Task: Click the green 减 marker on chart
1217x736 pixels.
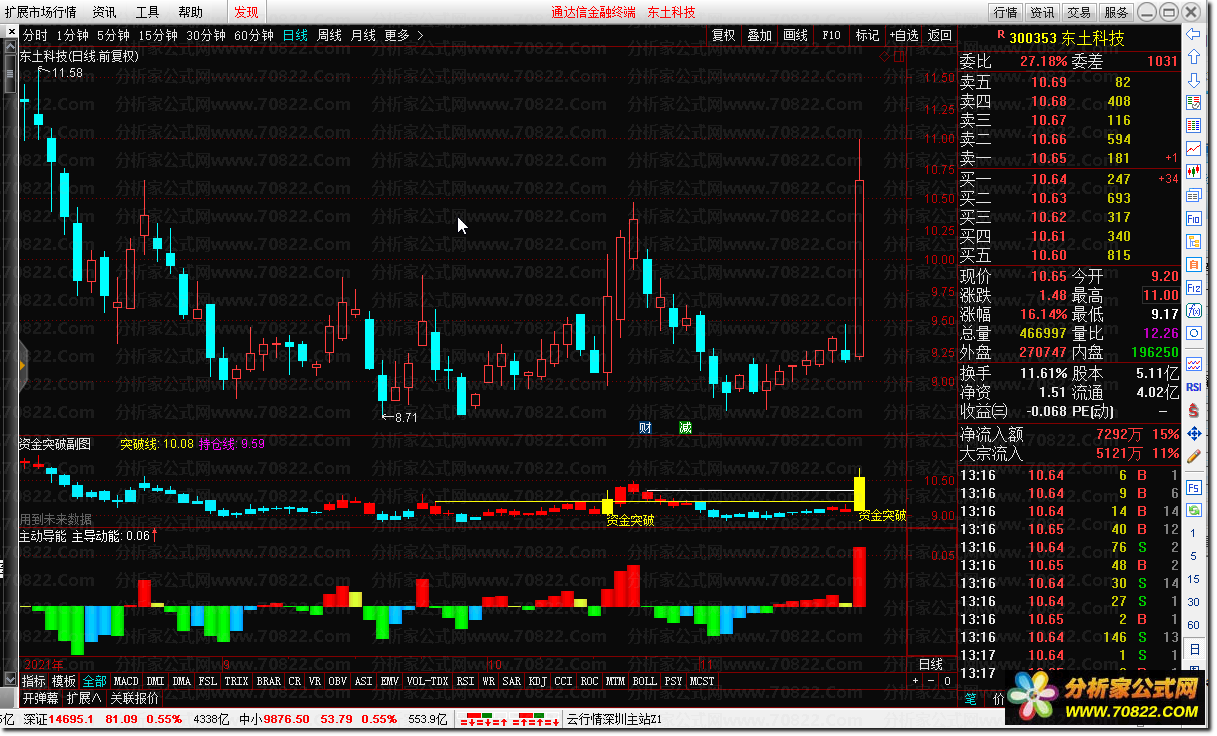Action: [x=685, y=427]
